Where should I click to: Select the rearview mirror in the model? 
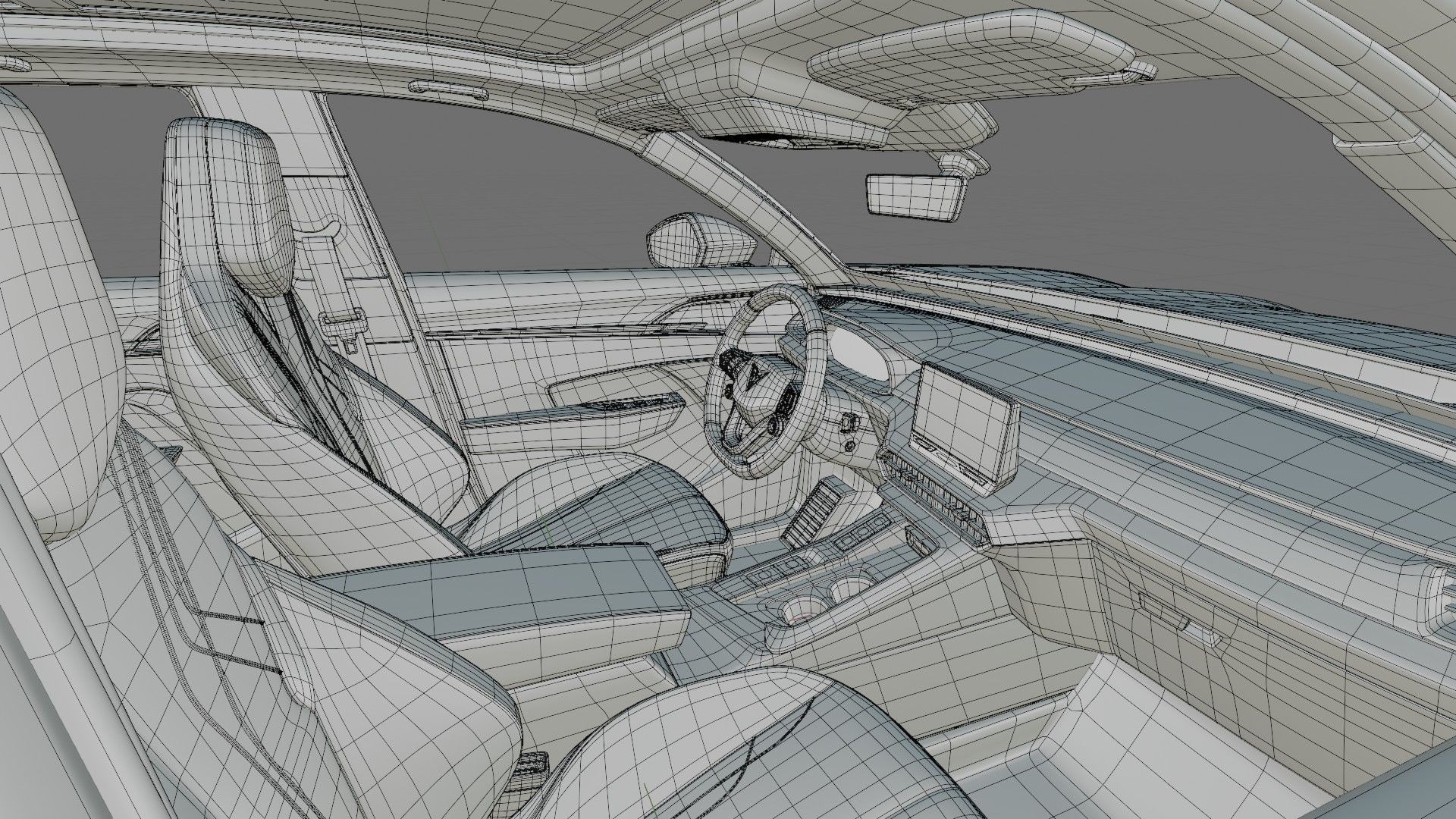(916, 196)
